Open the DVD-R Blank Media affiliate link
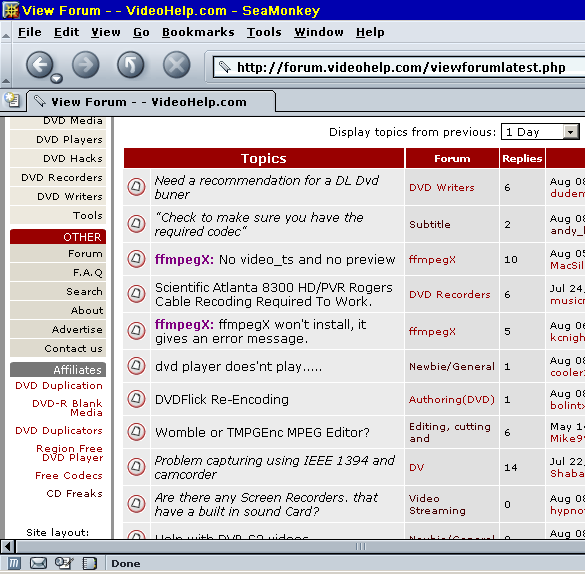 click(x=67, y=408)
